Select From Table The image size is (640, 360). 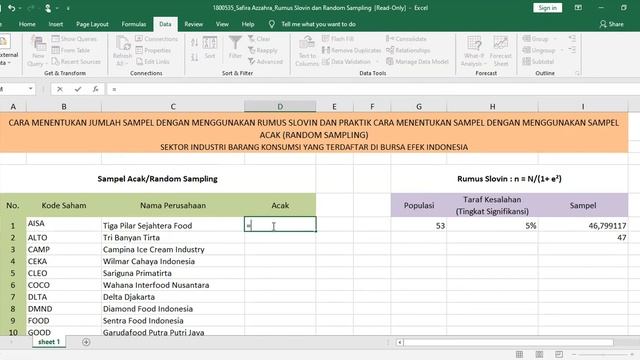[71, 50]
